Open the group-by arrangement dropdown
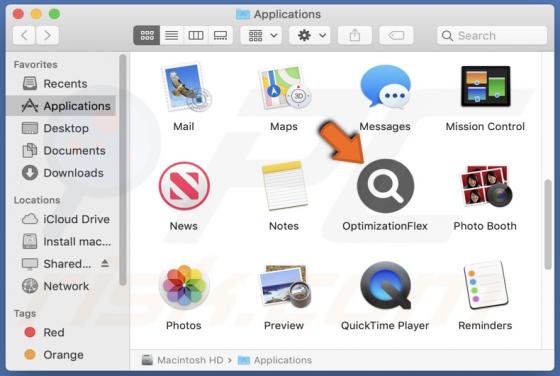The height and width of the screenshot is (376, 560). click(261, 35)
